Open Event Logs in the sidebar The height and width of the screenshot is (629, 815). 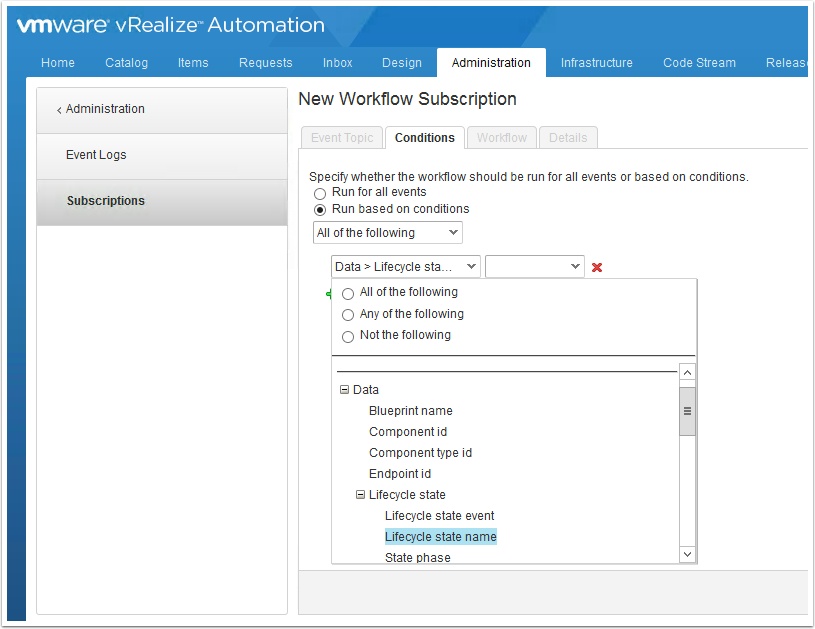pos(162,155)
